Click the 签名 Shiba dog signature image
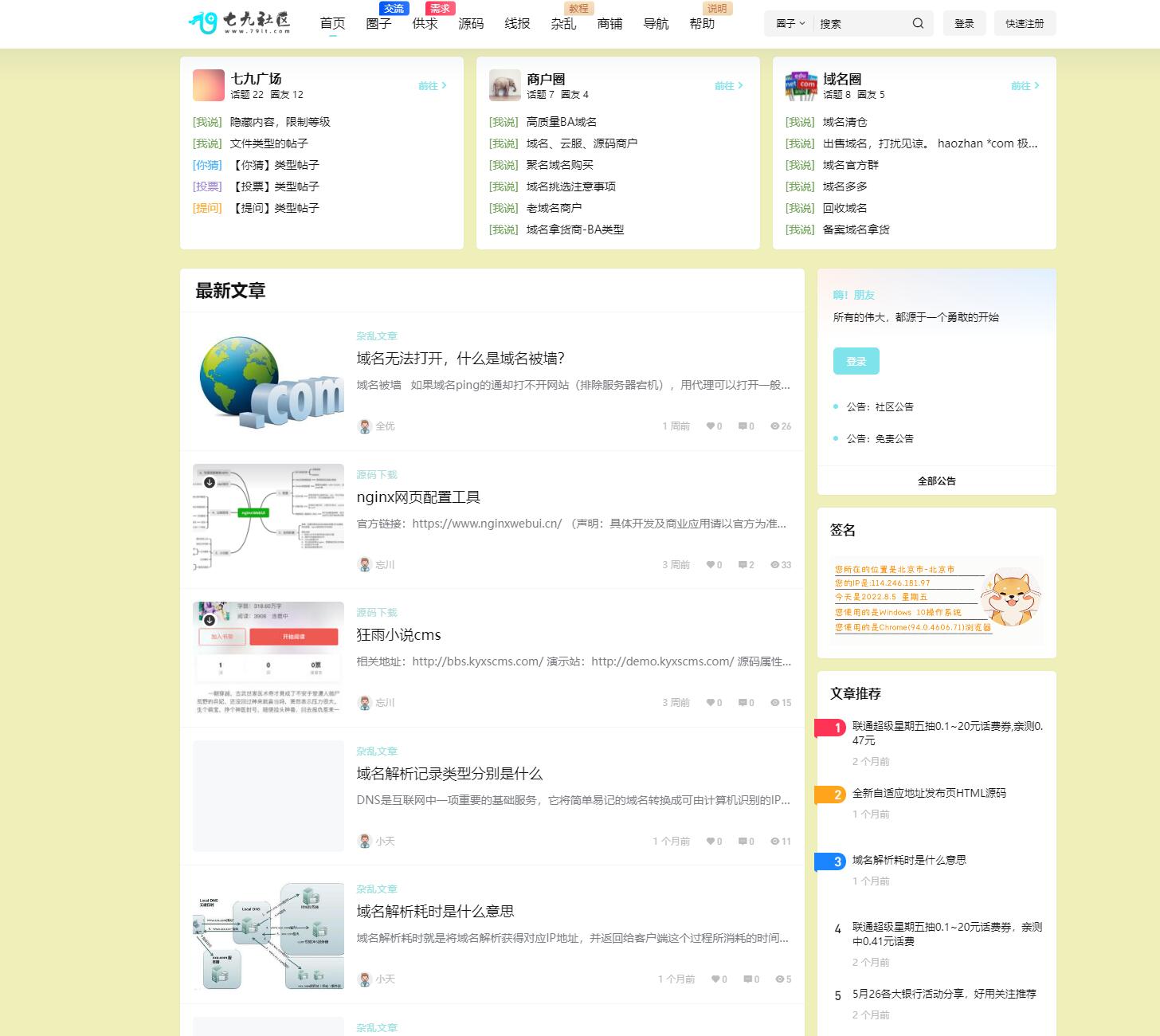The height and width of the screenshot is (1036, 1160). (937, 601)
